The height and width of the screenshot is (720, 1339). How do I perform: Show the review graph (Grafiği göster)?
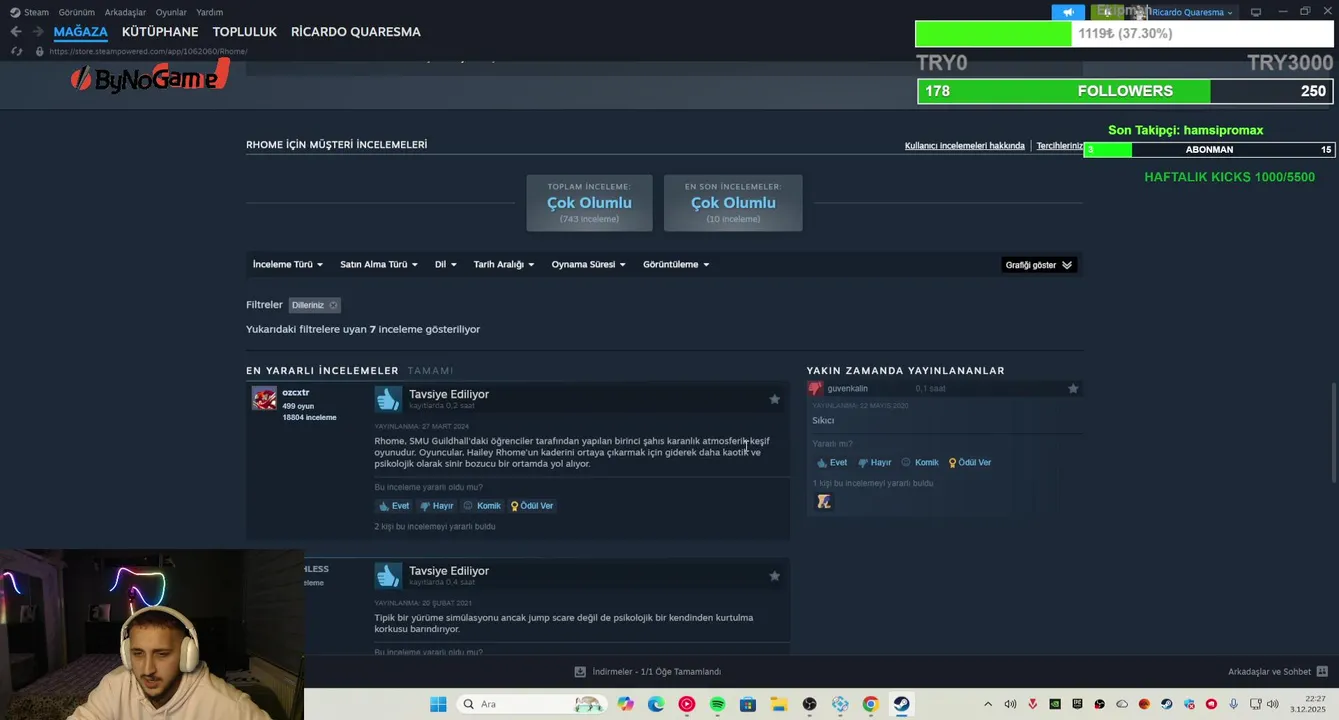(x=1039, y=265)
